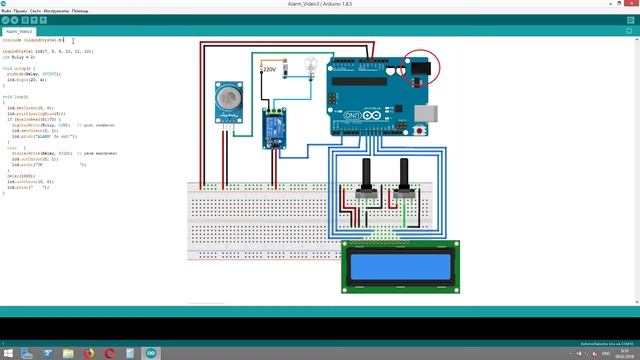Open the Файл menu
Image resolution: width=640 pixels, height=360 pixels.
pyautogui.click(x=6, y=11)
